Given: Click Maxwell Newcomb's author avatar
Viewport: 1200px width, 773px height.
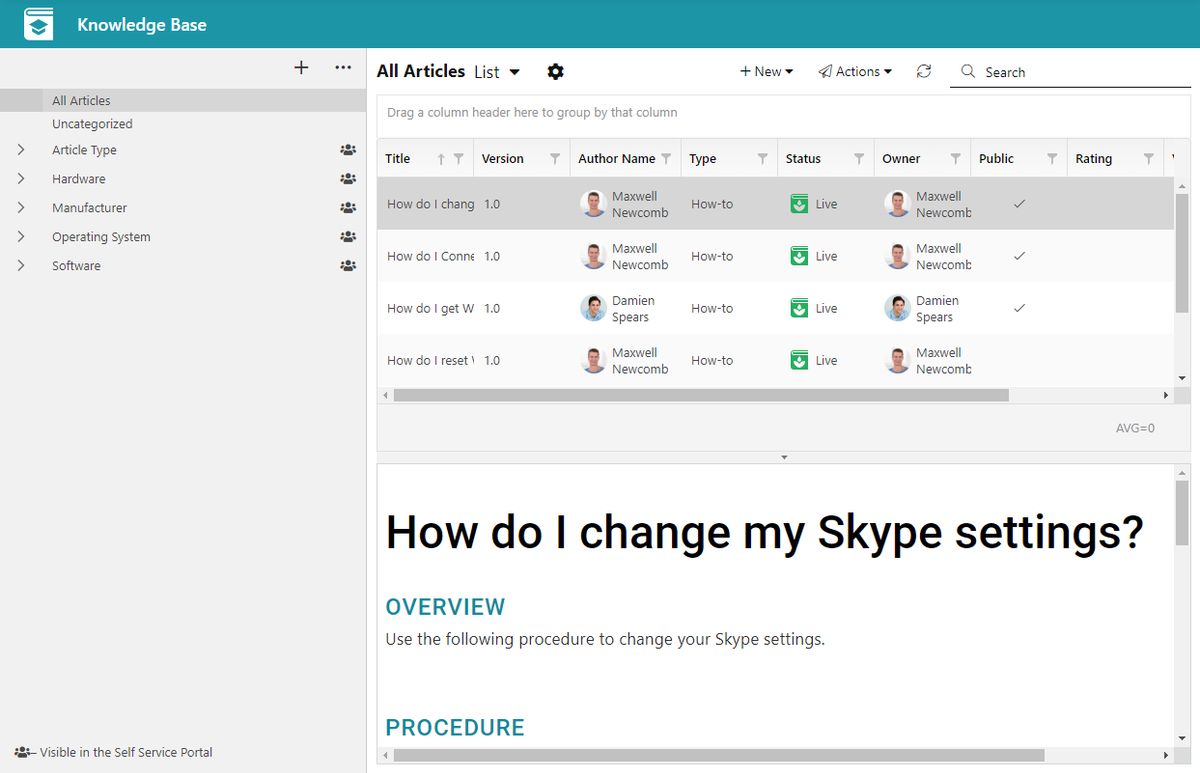Looking at the screenshot, I should click(x=592, y=203).
